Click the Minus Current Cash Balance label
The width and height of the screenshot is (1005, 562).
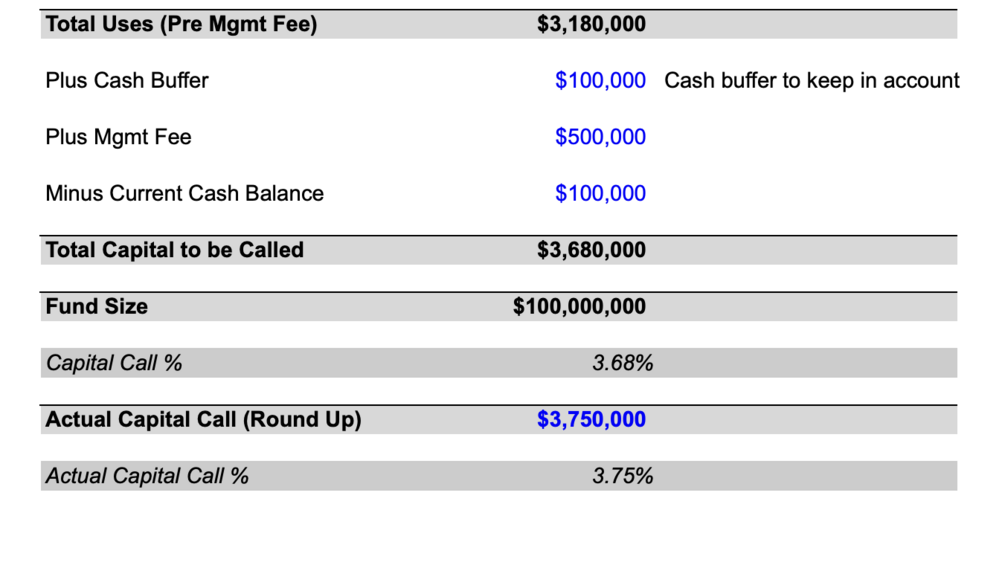pos(184,193)
